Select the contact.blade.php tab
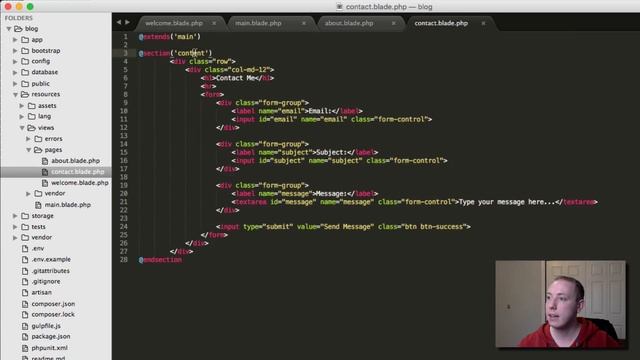The height and width of the screenshot is (360, 640). (x=441, y=23)
